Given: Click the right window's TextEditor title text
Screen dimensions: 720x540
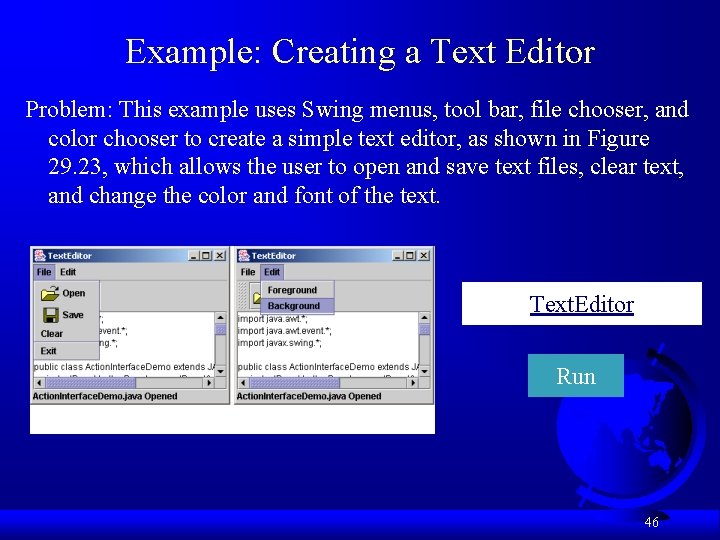Looking at the screenshot, I should click(x=274, y=256).
